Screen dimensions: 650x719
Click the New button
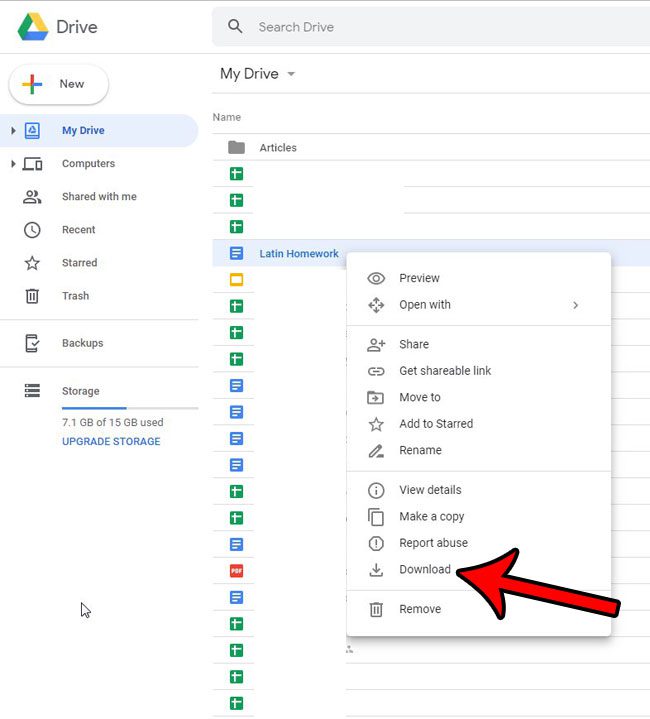click(59, 85)
